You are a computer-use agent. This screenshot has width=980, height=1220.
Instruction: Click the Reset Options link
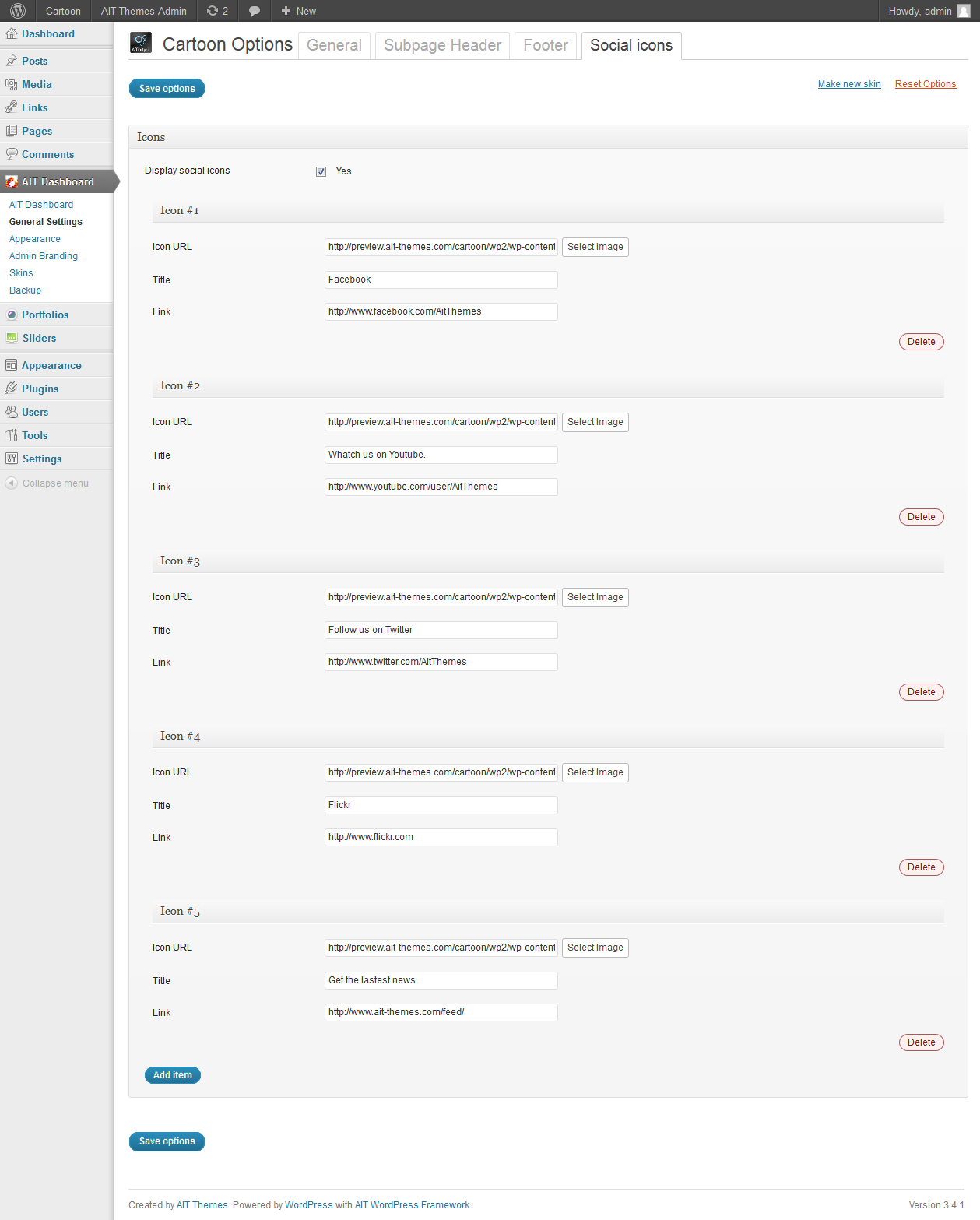[x=926, y=84]
